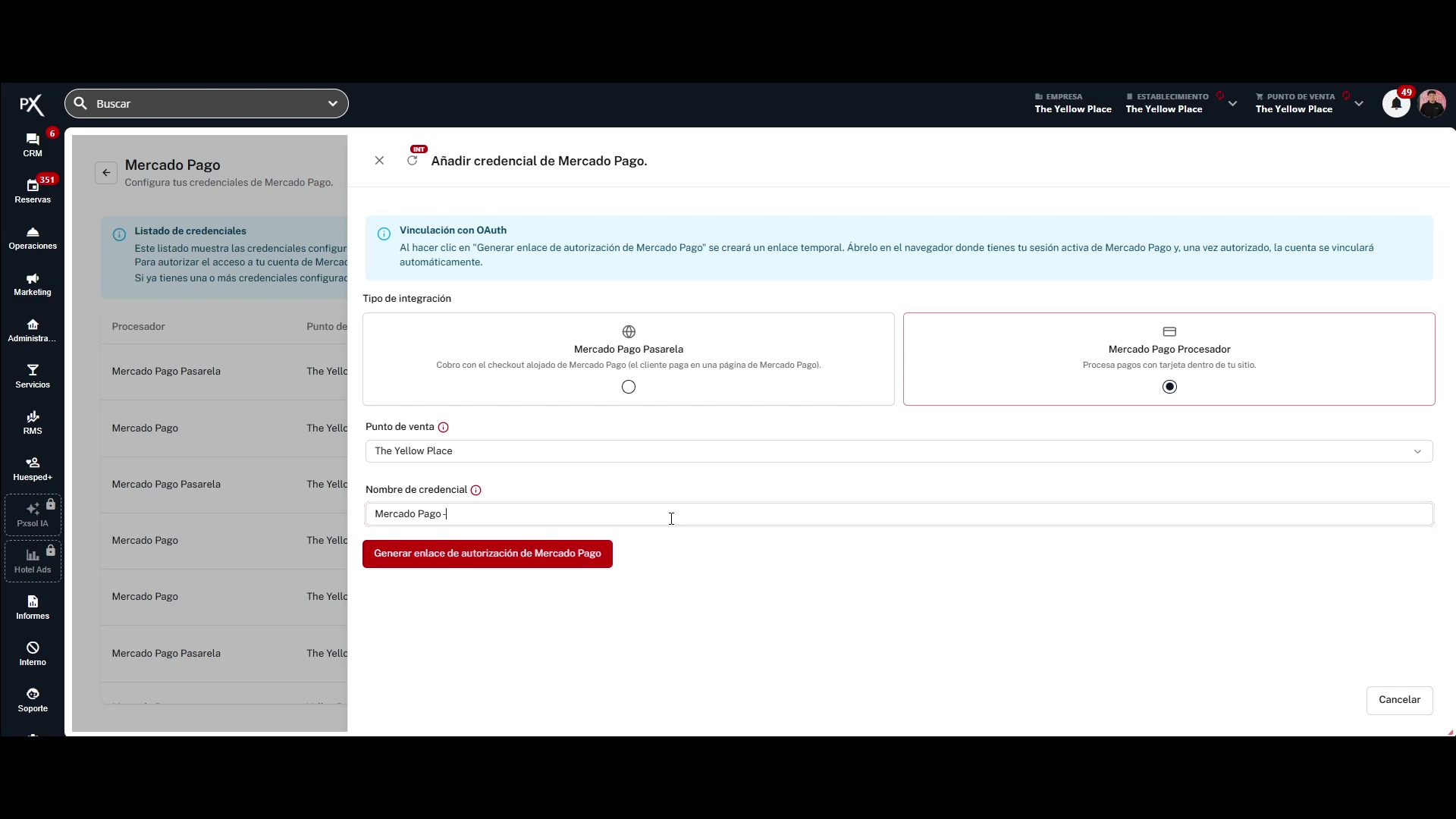
Task: Open the CRM sidebar module
Action: tap(33, 144)
